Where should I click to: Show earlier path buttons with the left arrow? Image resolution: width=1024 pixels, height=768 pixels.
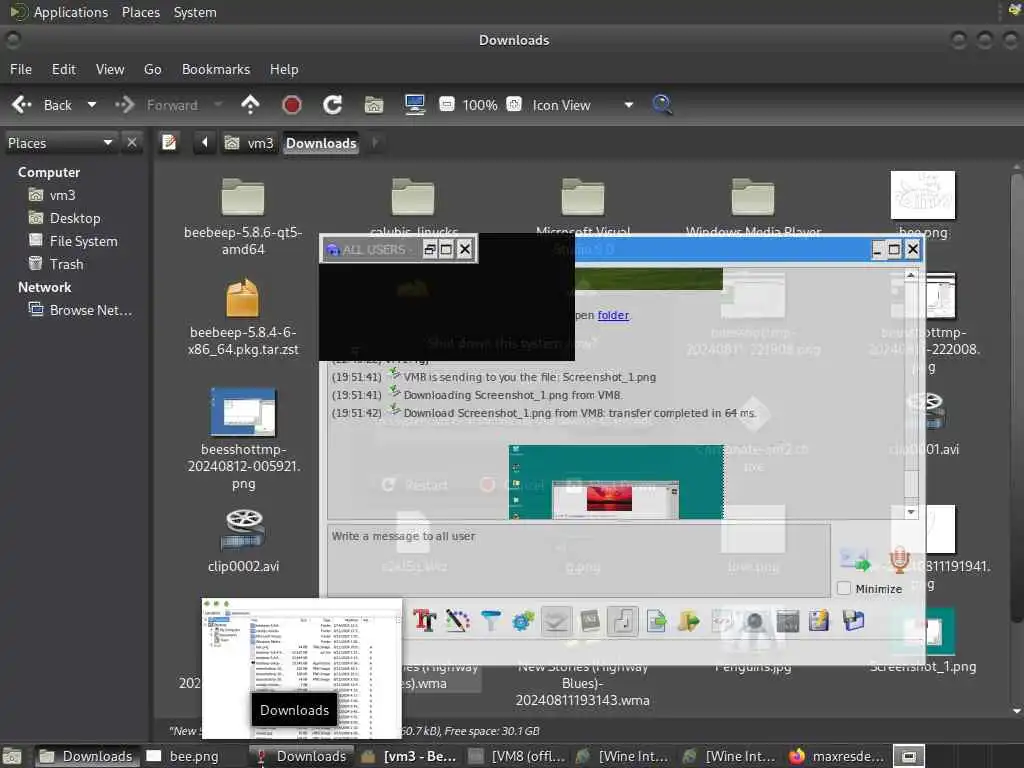point(204,142)
